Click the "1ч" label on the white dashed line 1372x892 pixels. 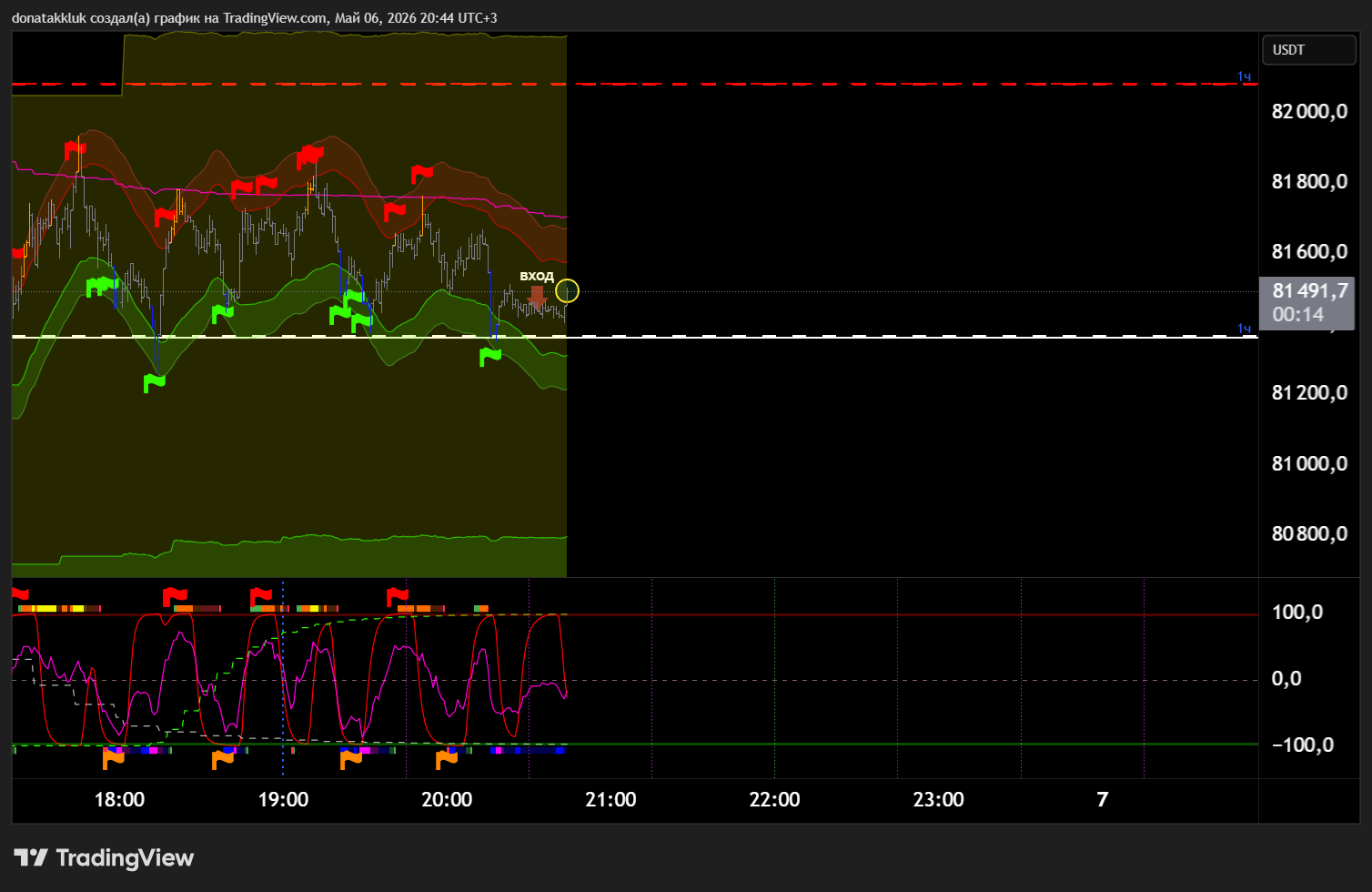(1244, 329)
